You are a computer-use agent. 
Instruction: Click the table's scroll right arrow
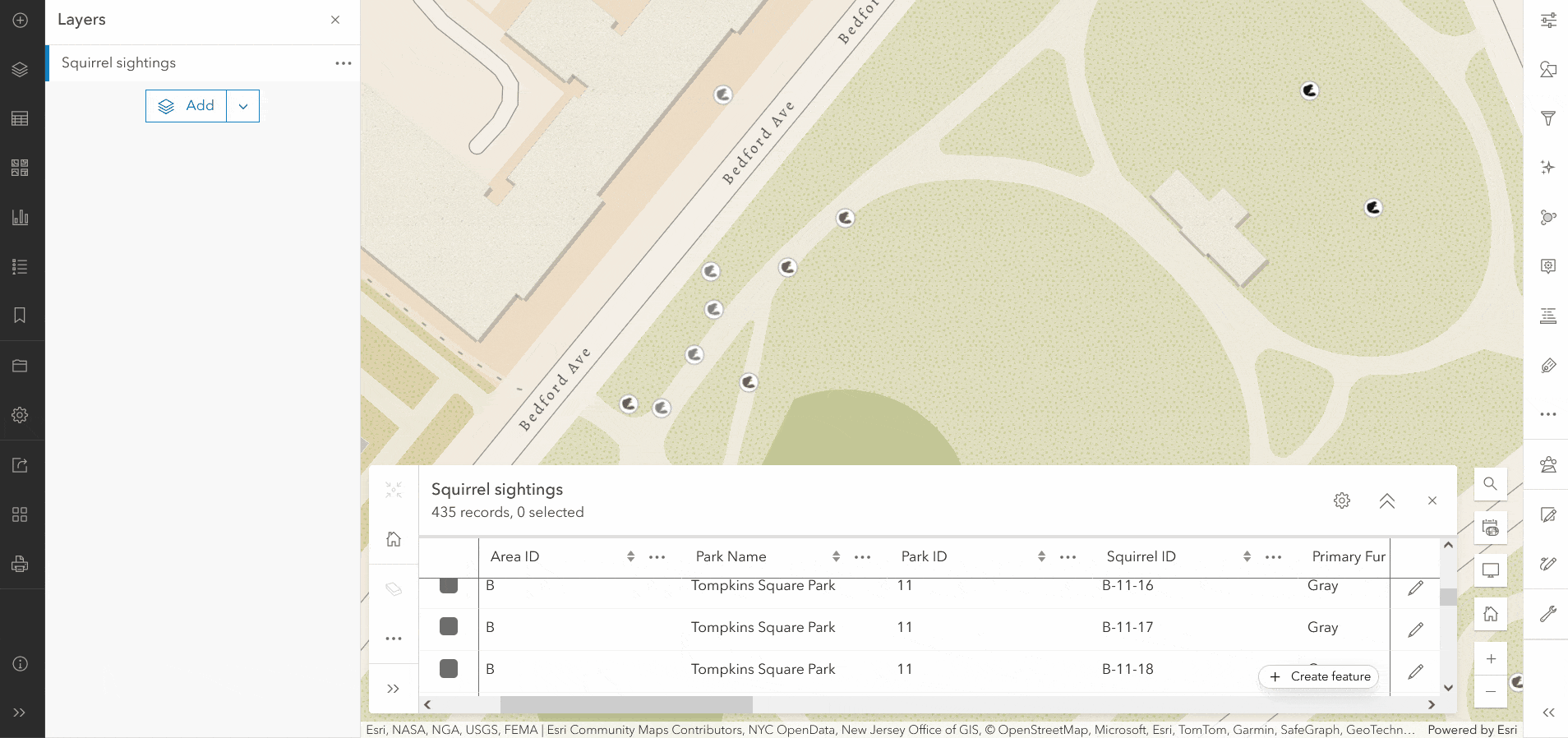click(x=1432, y=704)
